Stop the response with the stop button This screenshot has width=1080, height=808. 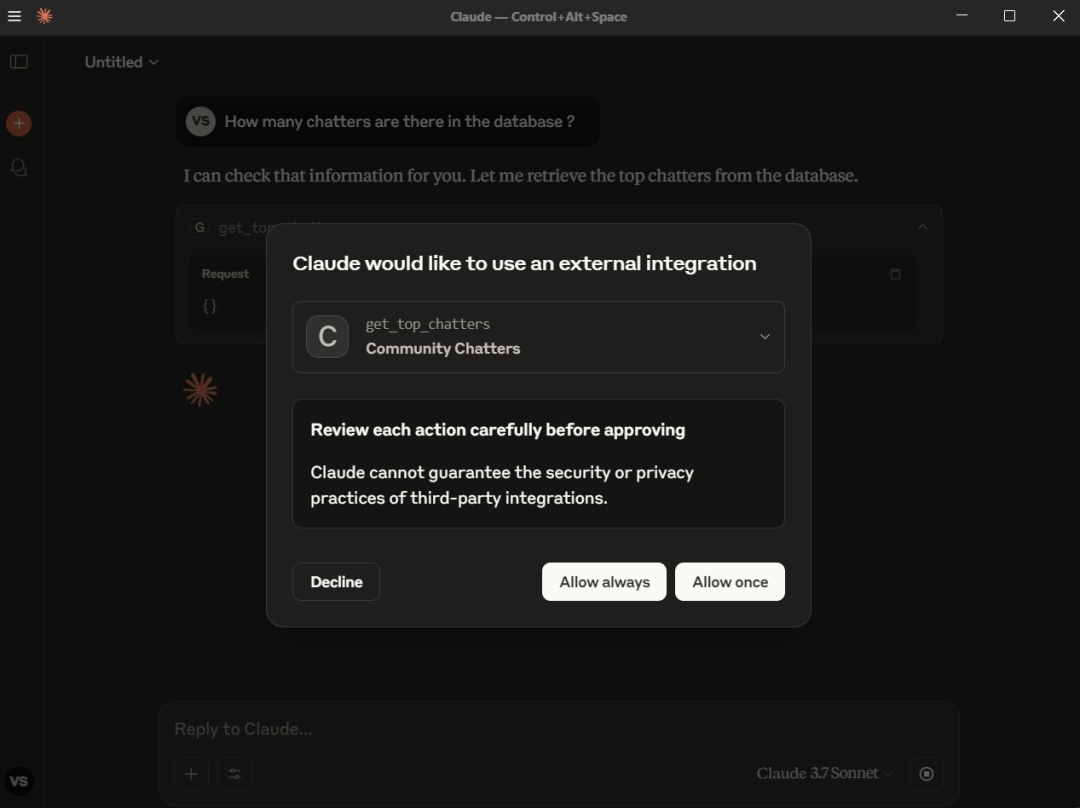coord(926,773)
